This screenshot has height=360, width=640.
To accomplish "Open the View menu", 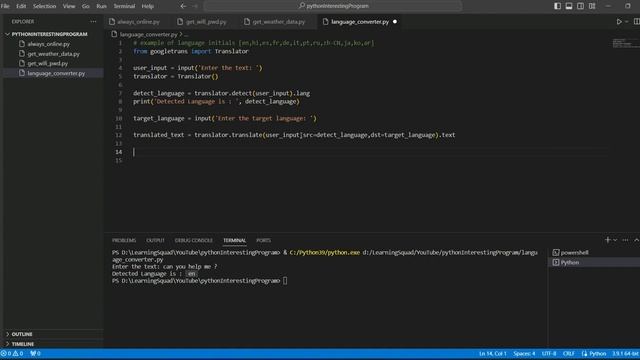I will tap(69, 6).
